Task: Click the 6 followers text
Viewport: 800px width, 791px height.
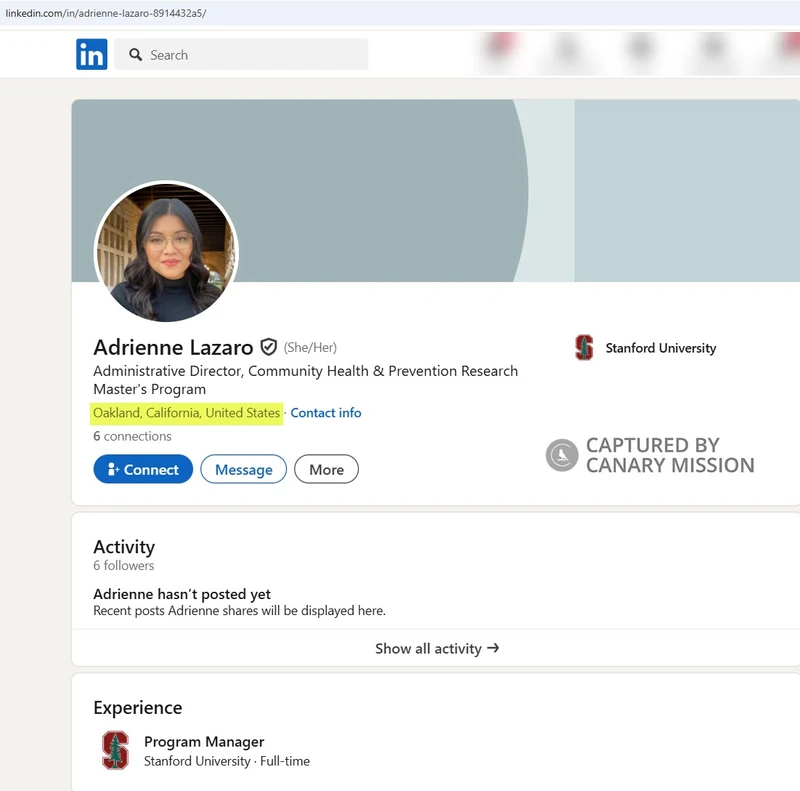Action: [x=123, y=565]
